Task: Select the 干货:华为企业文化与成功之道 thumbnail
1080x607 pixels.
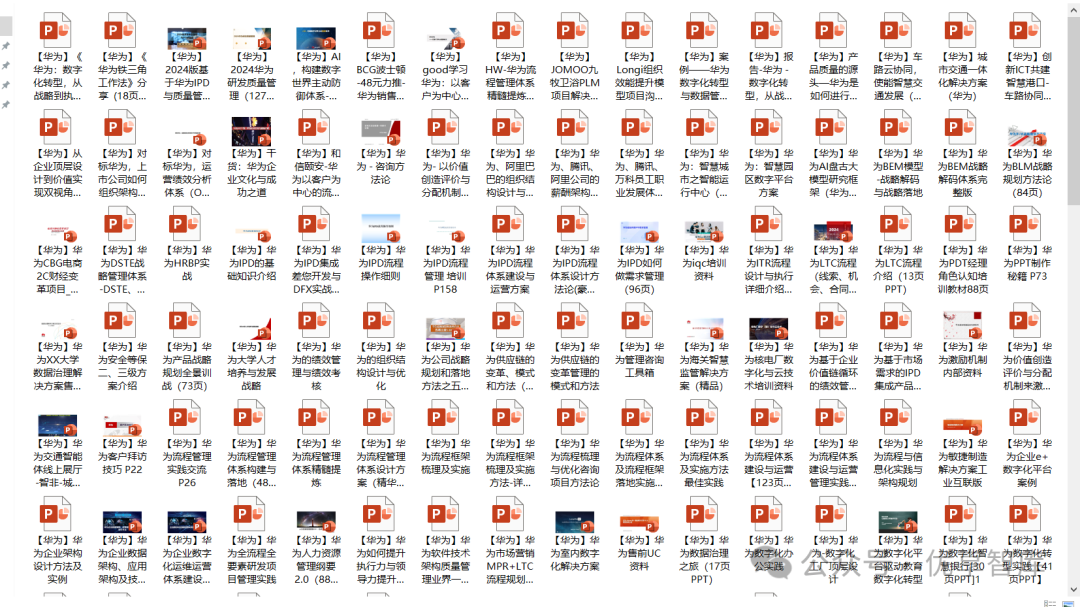Action: 251,132
